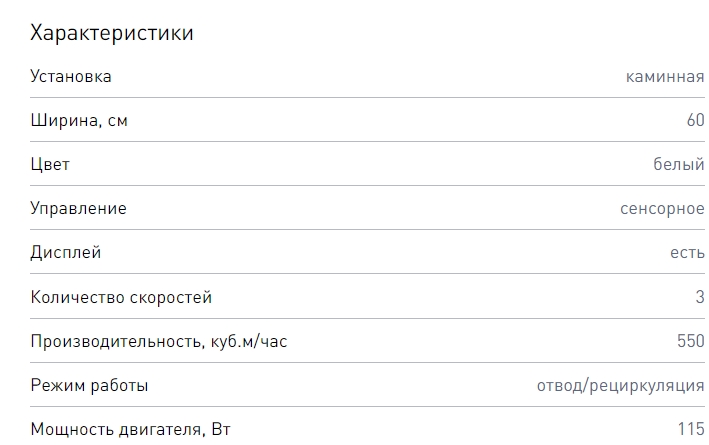
Task: Select the сенсорное control value
Action: pyautogui.click(x=662, y=209)
